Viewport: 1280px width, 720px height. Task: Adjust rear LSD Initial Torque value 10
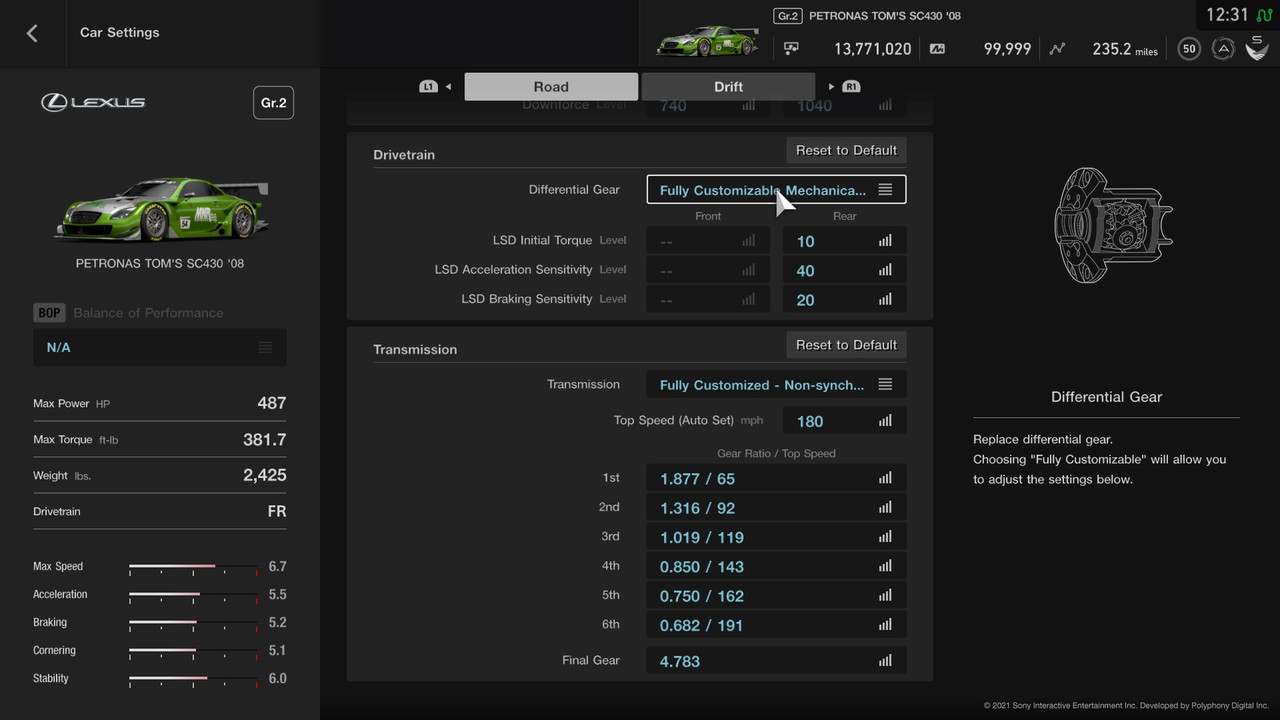(x=845, y=241)
